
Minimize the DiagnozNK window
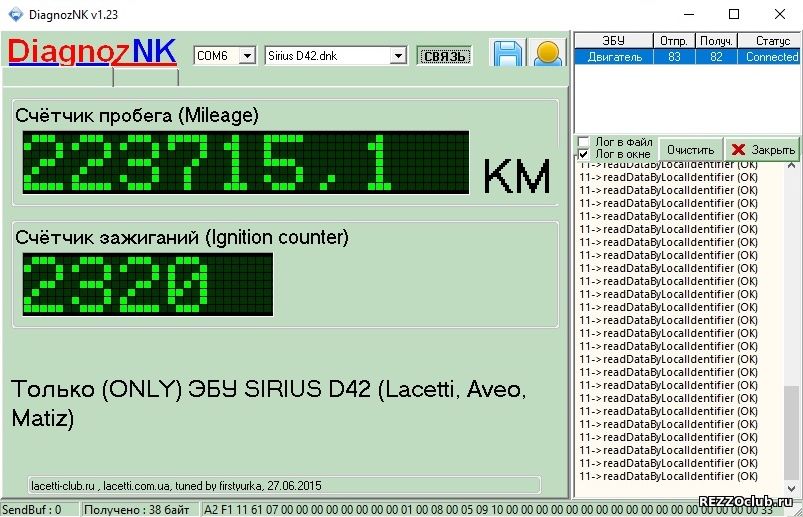point(689,14)
